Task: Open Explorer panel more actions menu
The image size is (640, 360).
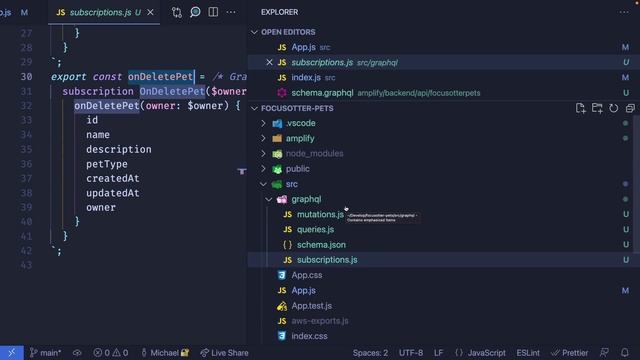Action: pyautogui.click(x=624, y=12)
